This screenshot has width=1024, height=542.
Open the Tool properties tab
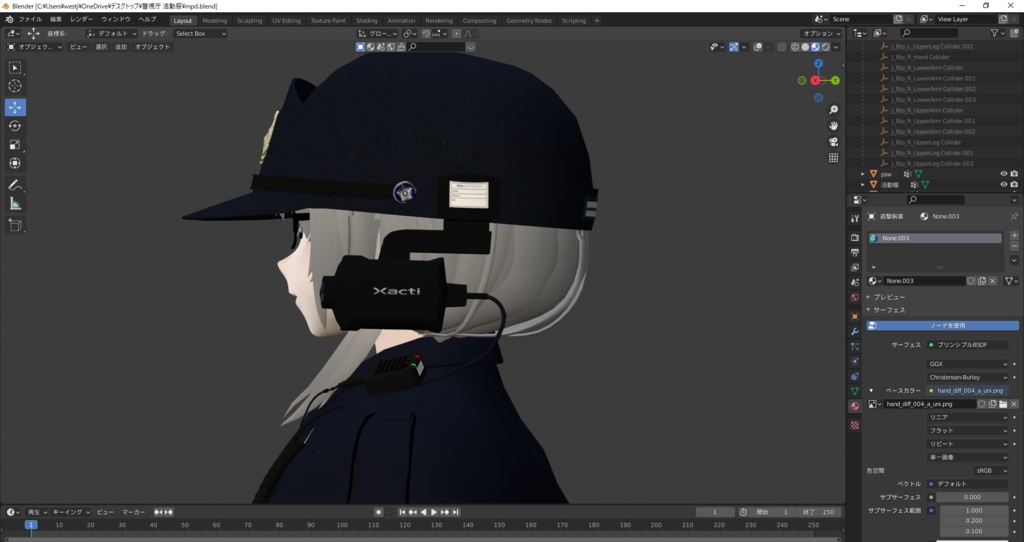coord(855,219)
